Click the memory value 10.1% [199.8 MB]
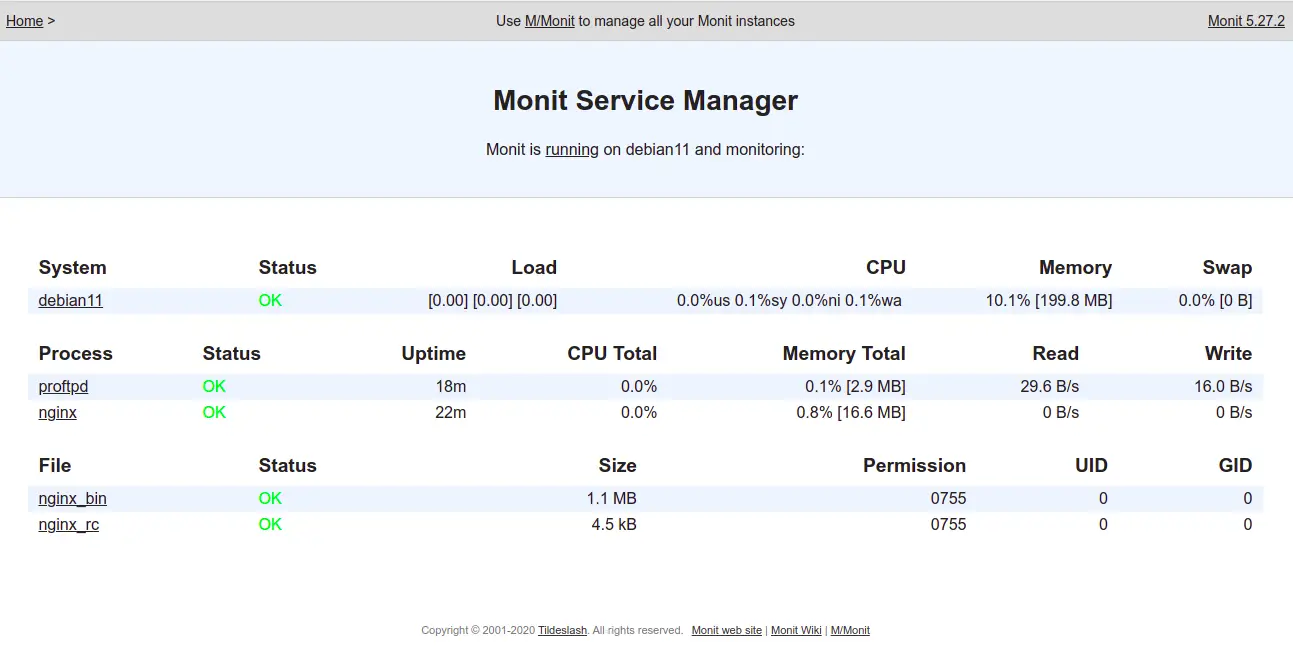 (1049, 300)
